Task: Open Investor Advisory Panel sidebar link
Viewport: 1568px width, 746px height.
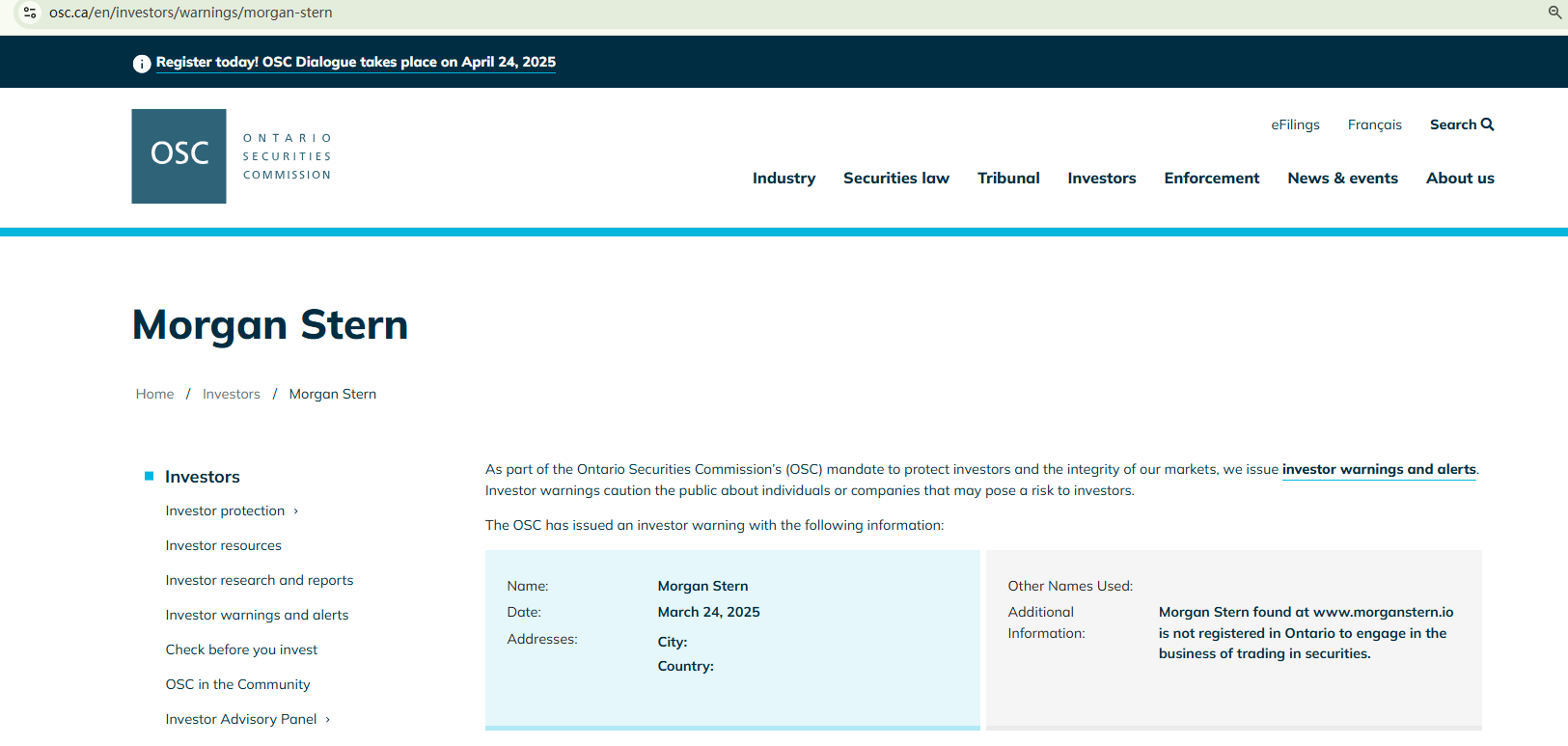Action: pyautogui.click(x=241, y=720)
